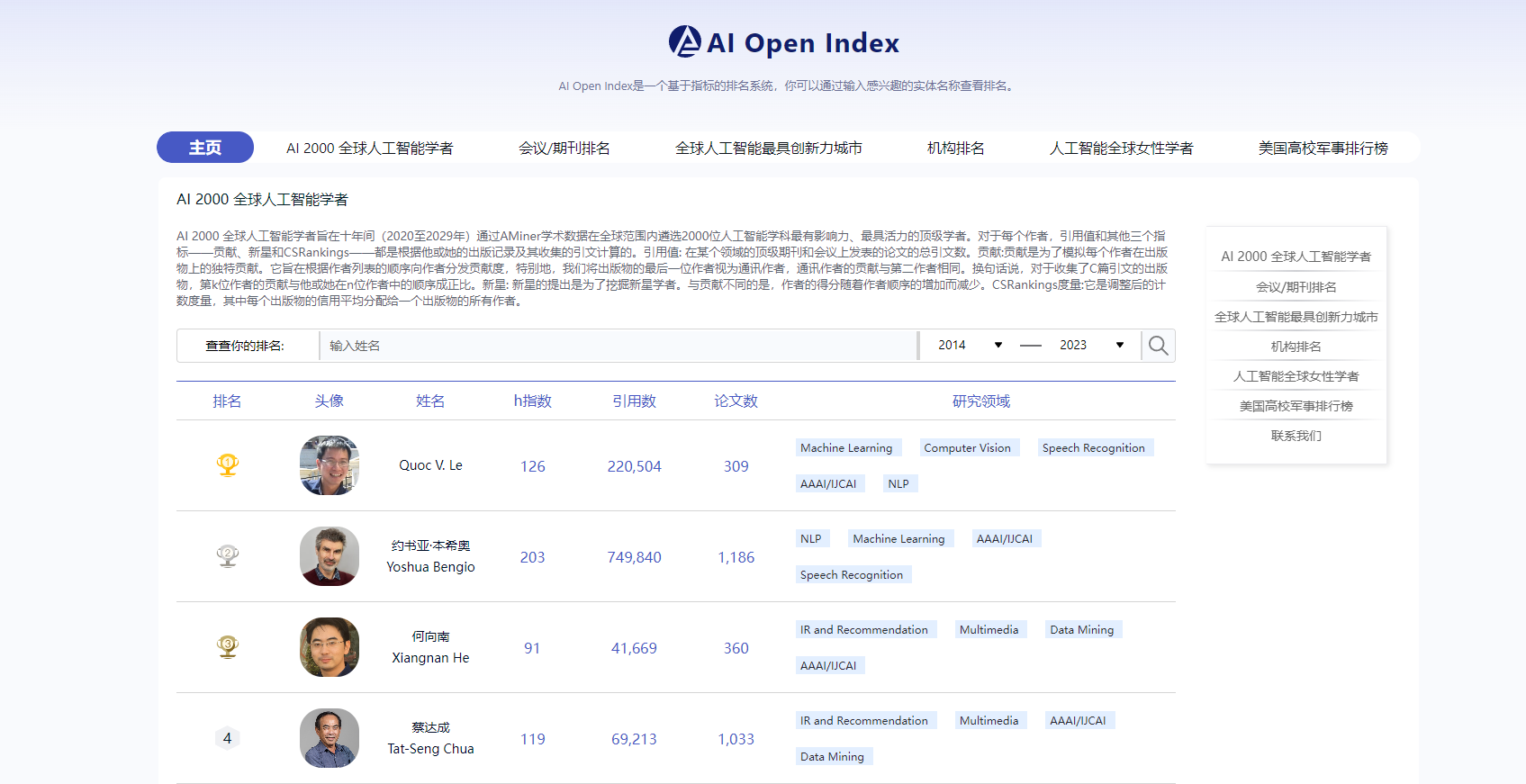
Task: Click the h指数 column header
Action: [533, 401]
